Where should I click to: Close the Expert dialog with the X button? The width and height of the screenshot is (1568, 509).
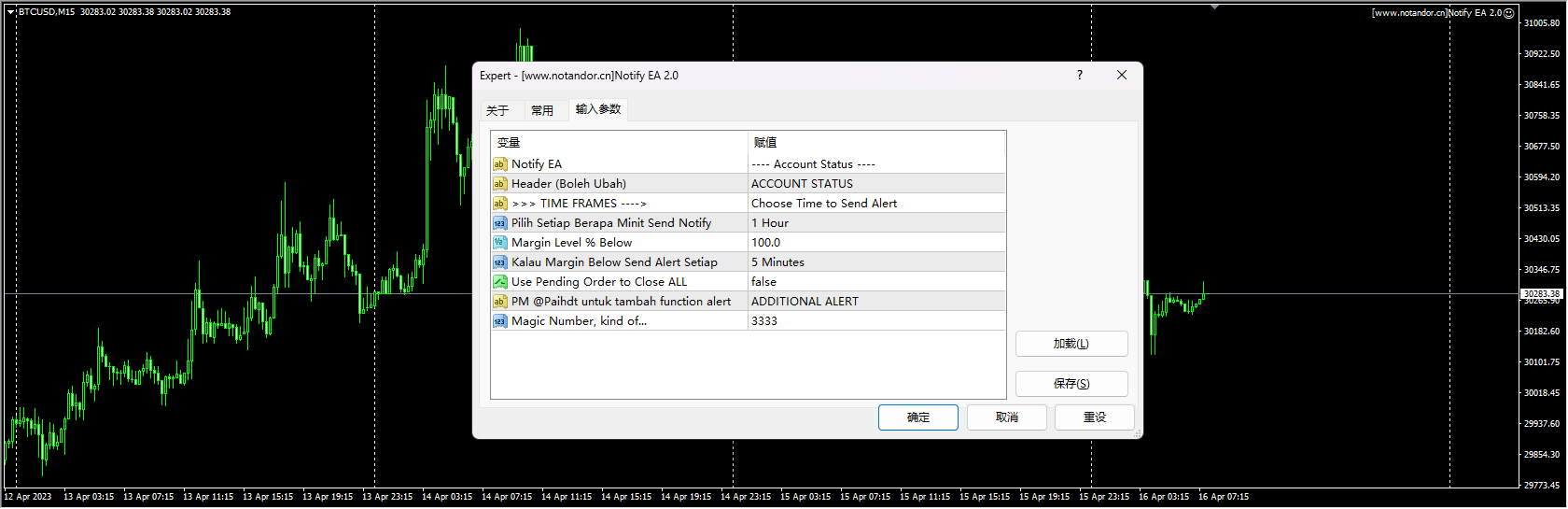coord(1122,75)
